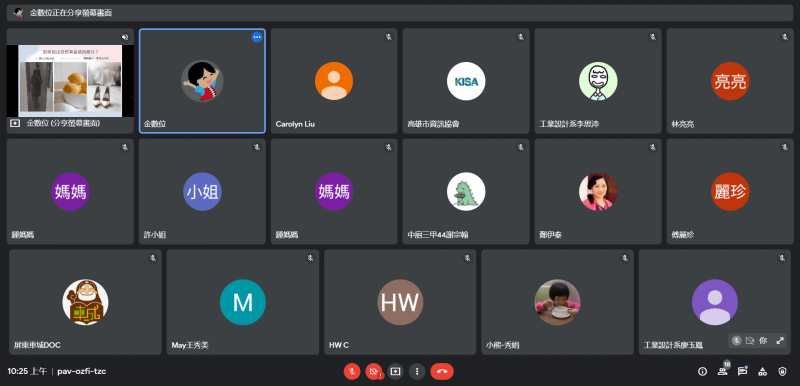Viewport: 800px width, 386px height.
Task: Select the 麗珍 red avatar
Action: [730, 192]
